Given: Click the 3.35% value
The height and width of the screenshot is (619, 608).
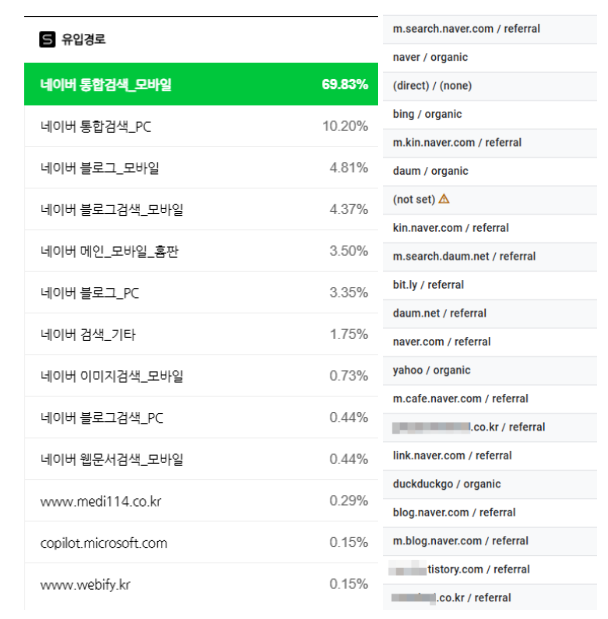Looking at the screenshot, I should pyautogui.click(x=349, y=293).
